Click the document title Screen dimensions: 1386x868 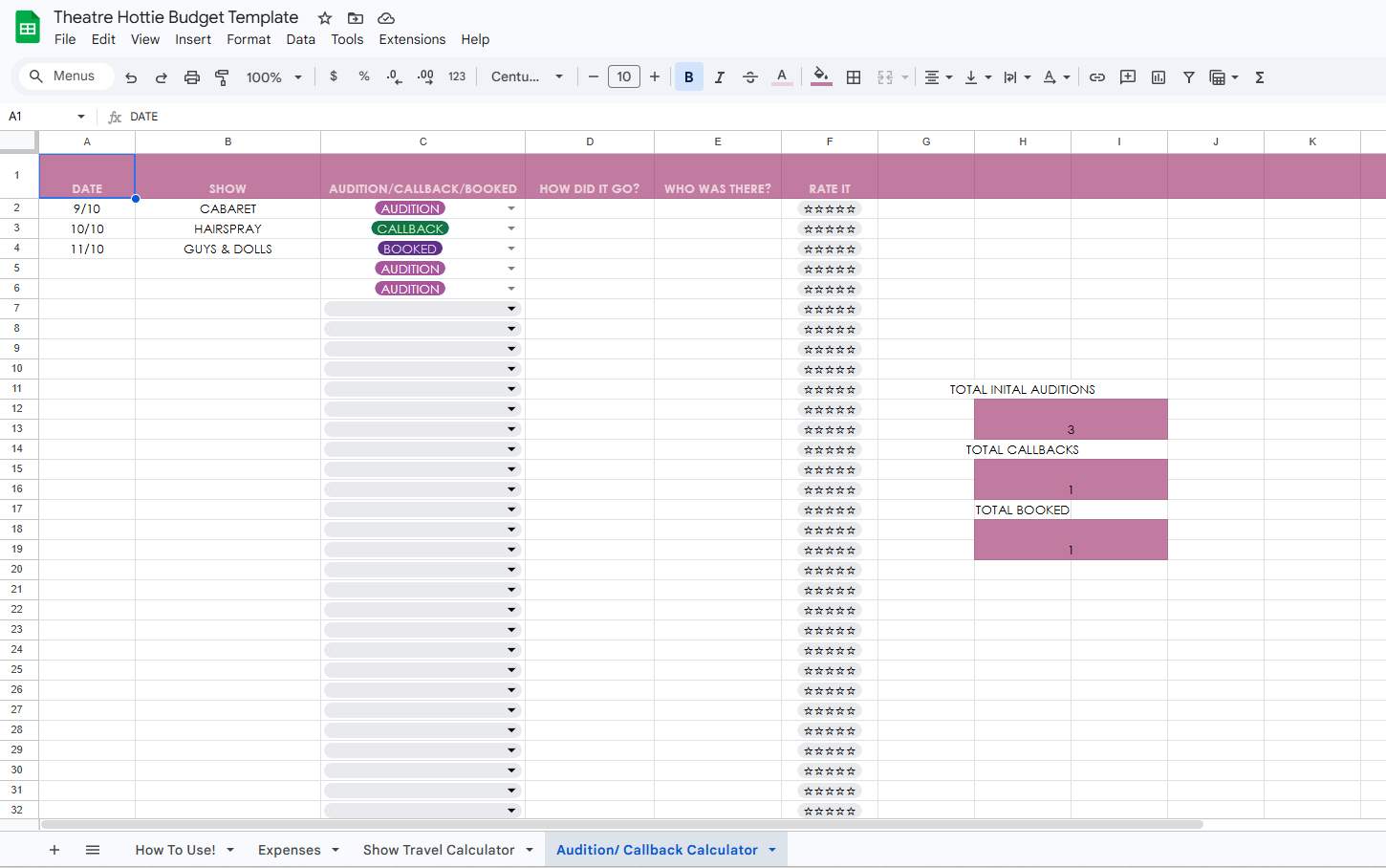pos(176,17)
